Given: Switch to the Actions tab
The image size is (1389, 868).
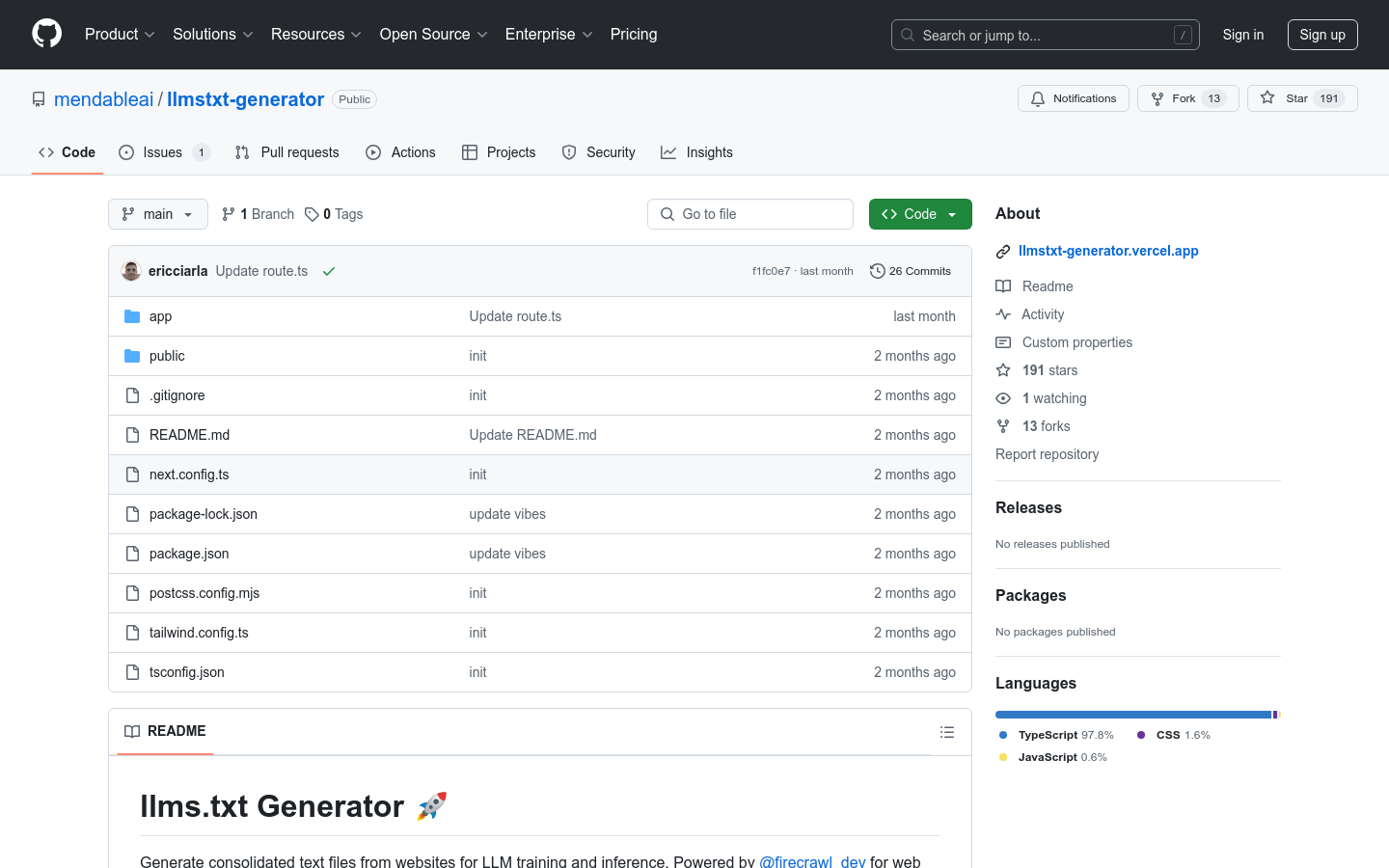Looking at the screenshot, I should click(400, 152).
